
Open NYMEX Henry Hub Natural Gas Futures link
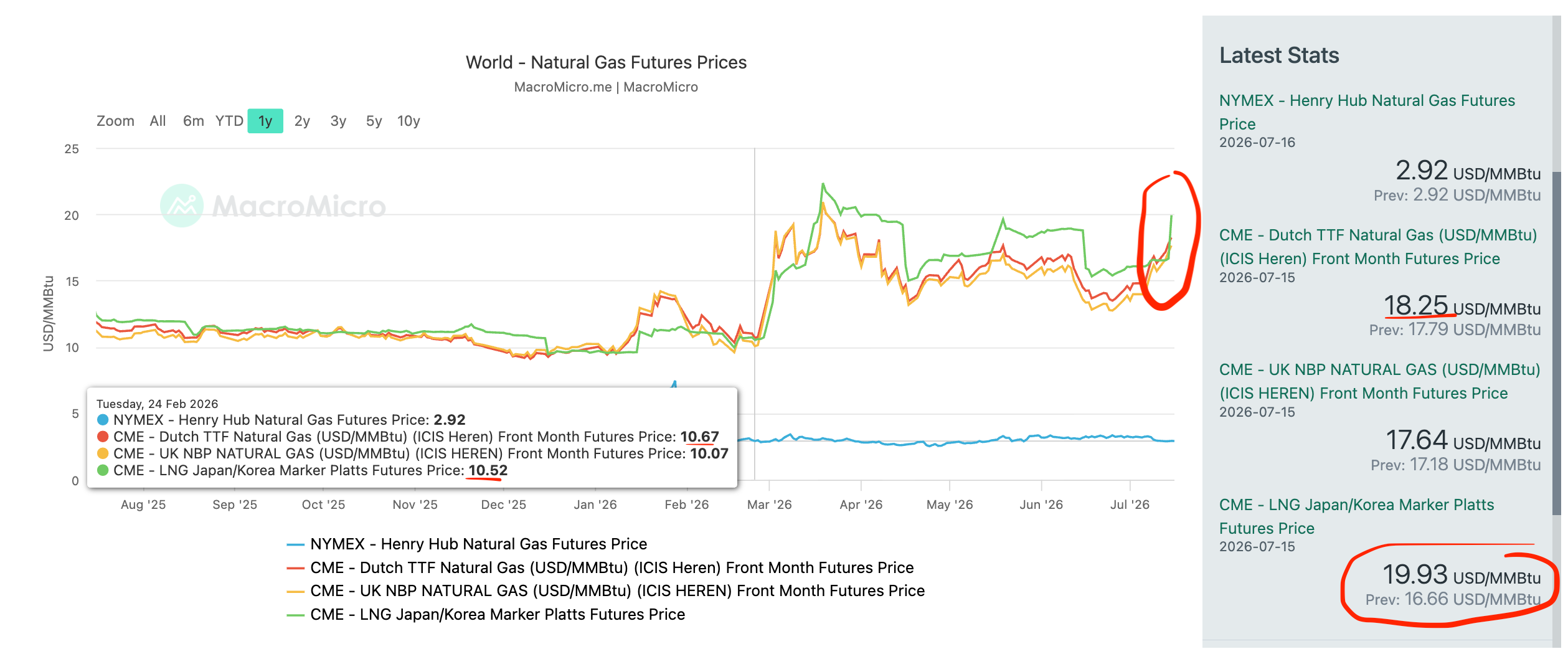pyautogui.click(x=1367, y=112)
